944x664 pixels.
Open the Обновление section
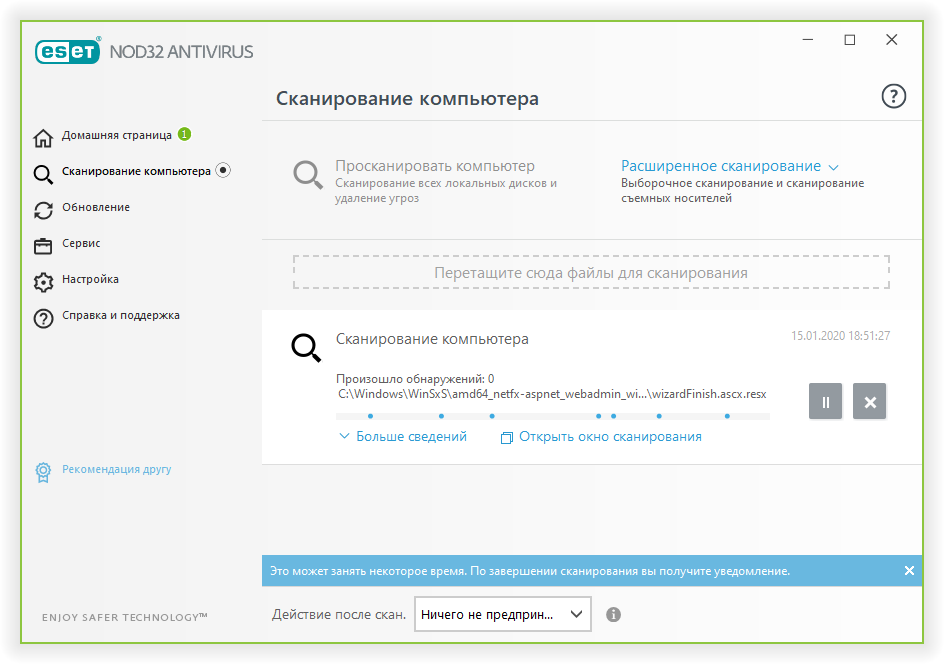[95, 208]
